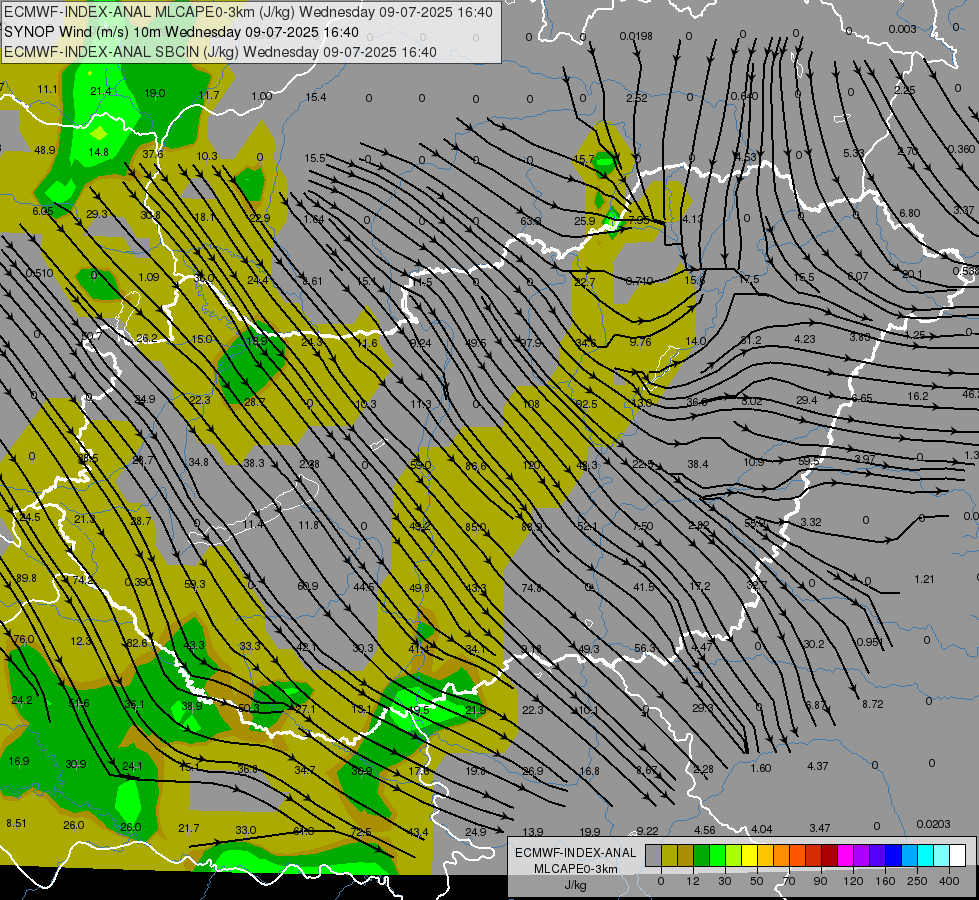Select the bright green legend swatch
The width and height of the screenshot is (979, 900).
coord(717,855)
